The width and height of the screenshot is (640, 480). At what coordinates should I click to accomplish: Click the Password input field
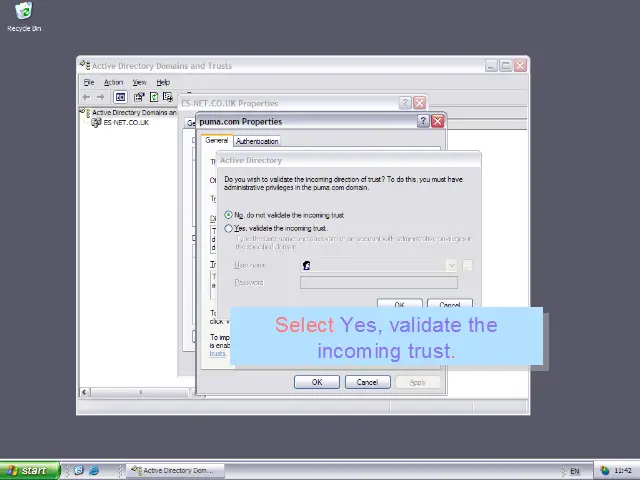(x=379, y=282)
